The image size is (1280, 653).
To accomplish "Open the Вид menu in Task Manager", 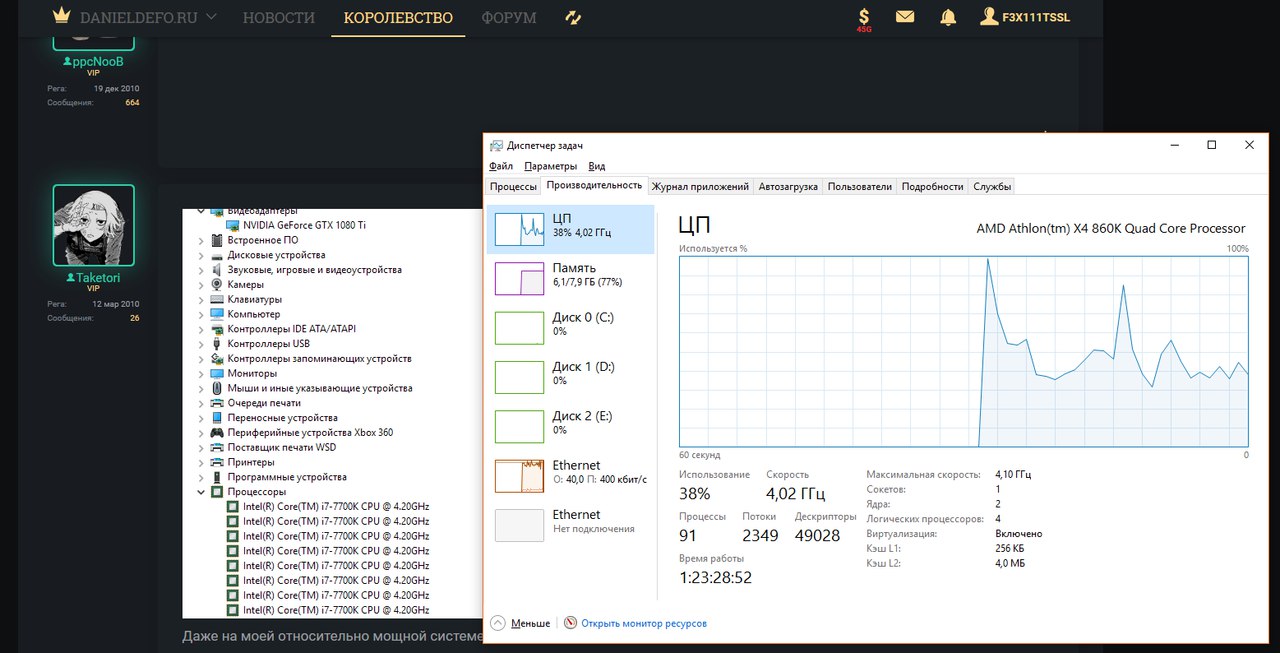I will [x=597, y=166].
